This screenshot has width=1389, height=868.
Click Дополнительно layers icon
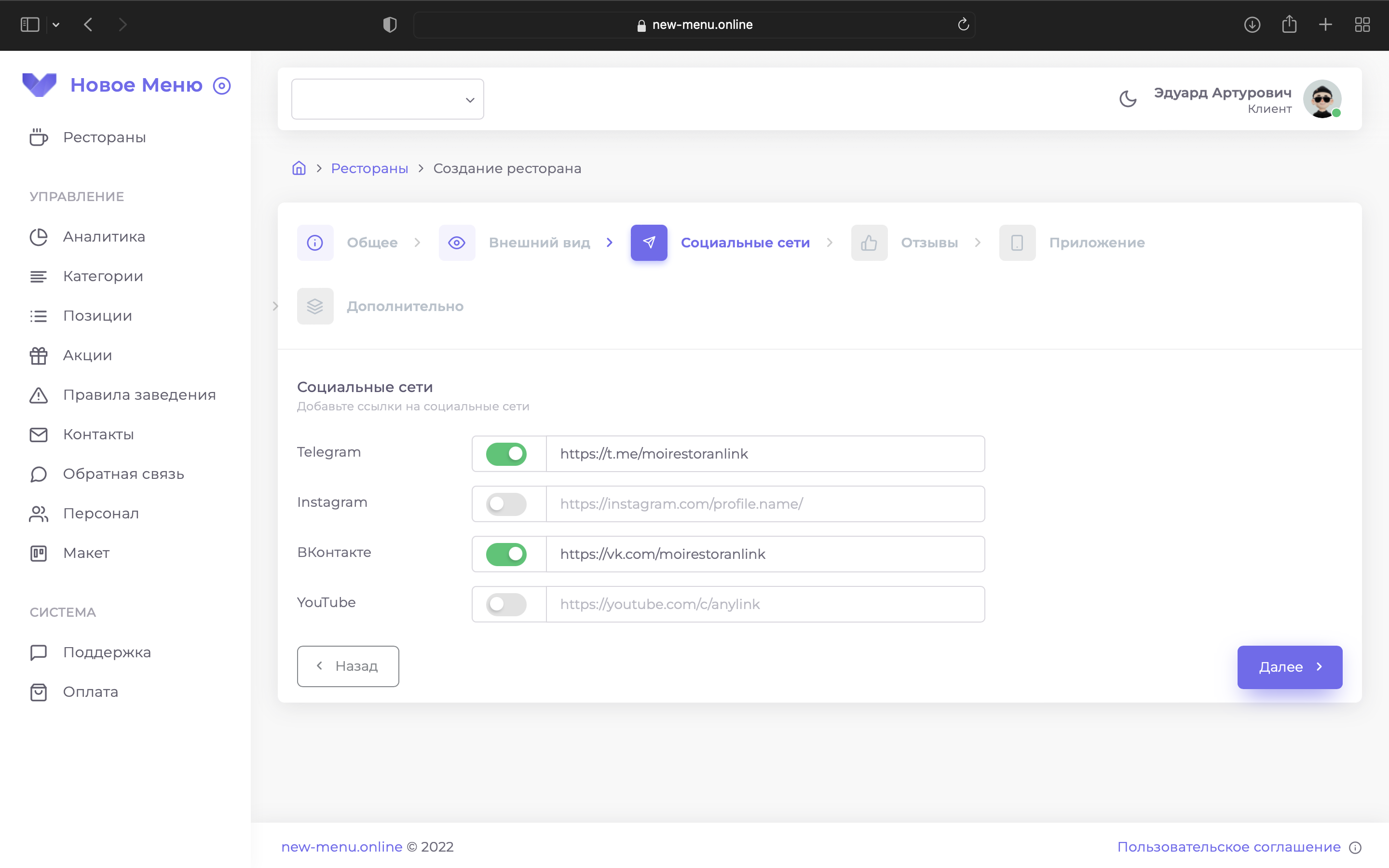[x=315, y=306]
